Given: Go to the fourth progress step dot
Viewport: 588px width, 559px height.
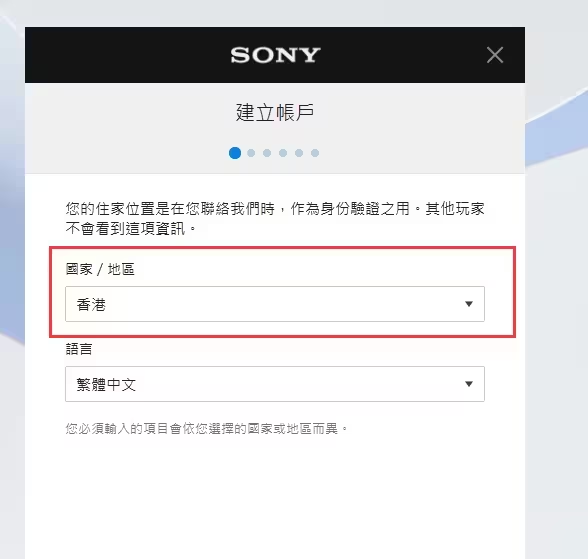Looking at the screenshot, I should [283, 153].
